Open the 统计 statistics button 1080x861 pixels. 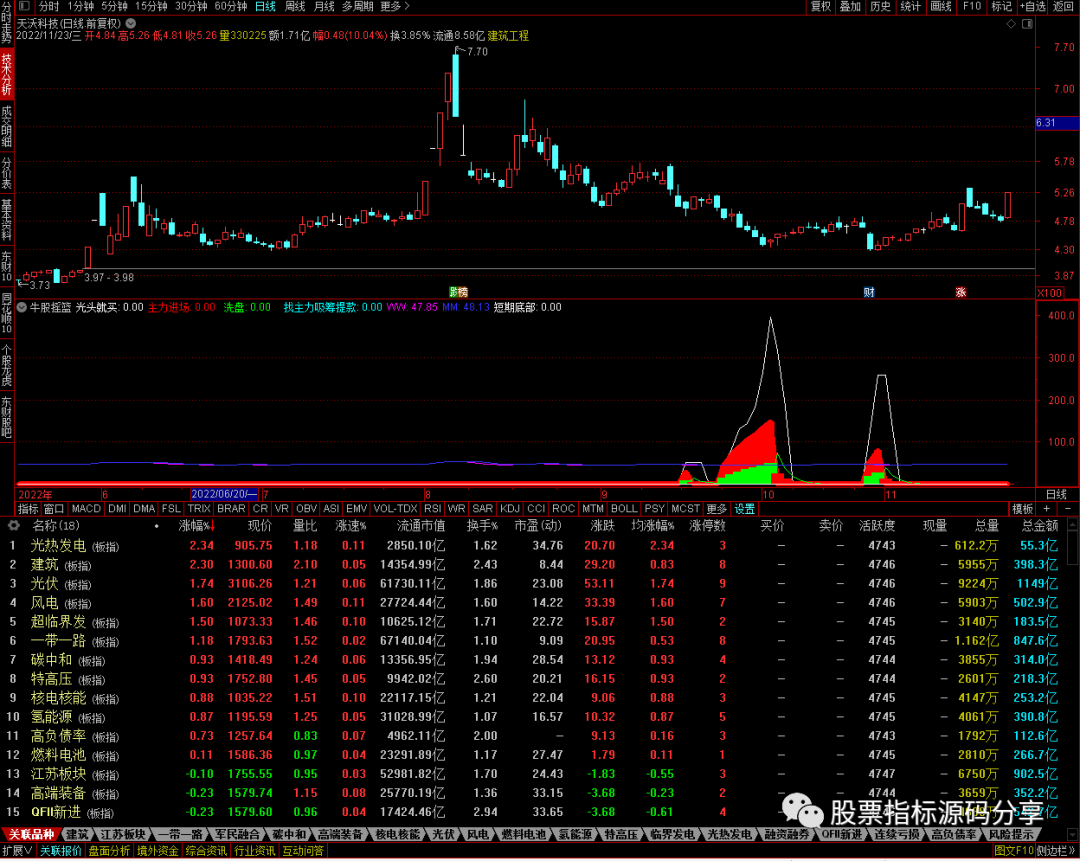[911, 6]
